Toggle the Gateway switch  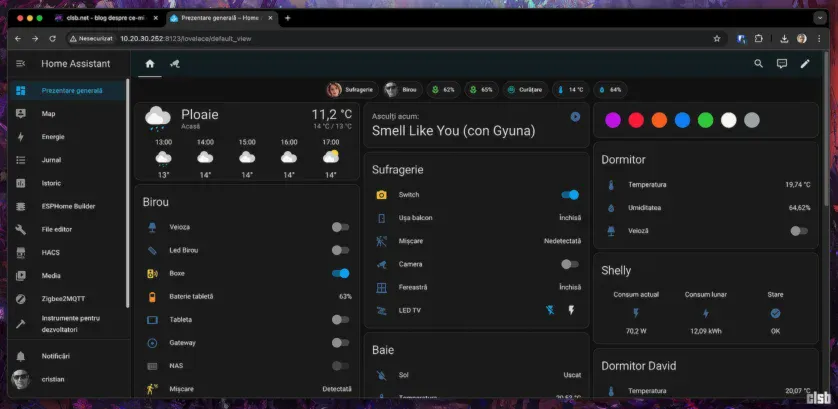tap(340, 343)
